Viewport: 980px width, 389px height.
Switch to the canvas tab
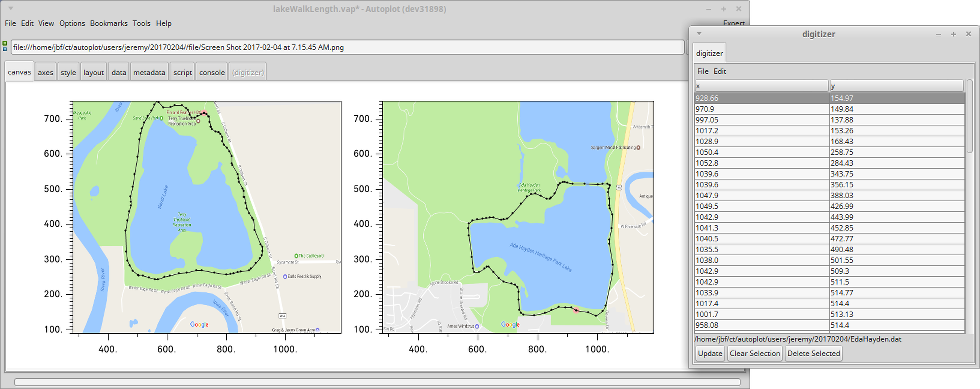point(19,73)
